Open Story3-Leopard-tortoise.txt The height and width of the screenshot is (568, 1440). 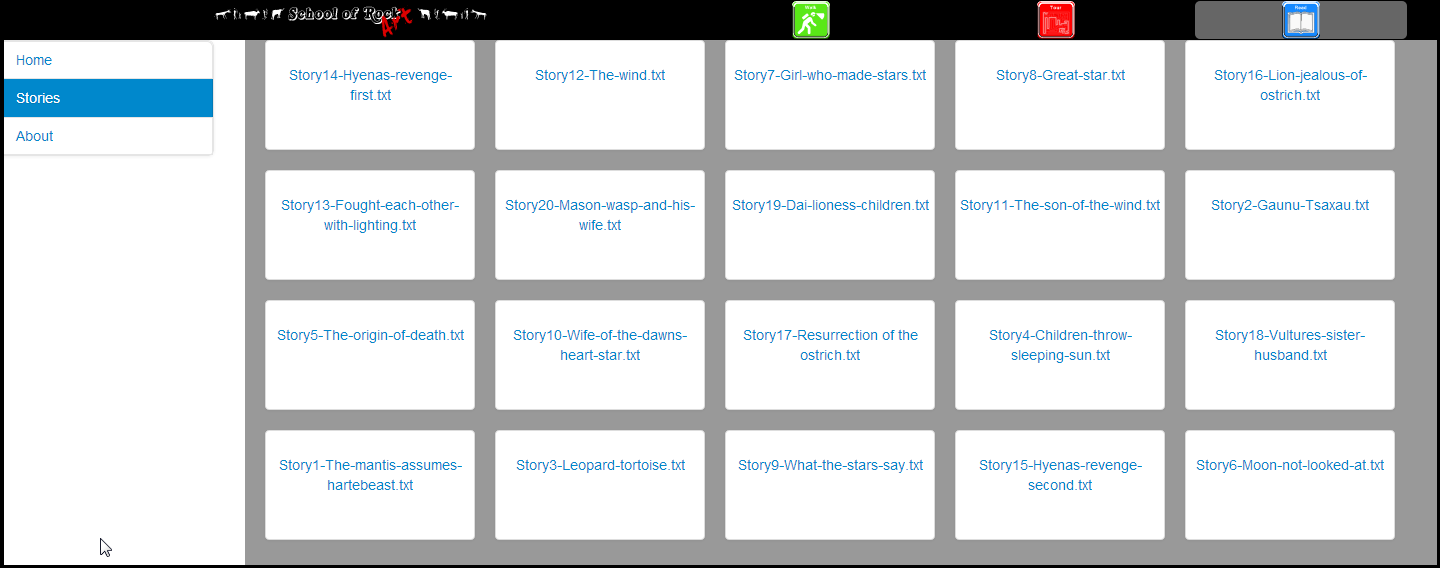(x=600, y=465)
